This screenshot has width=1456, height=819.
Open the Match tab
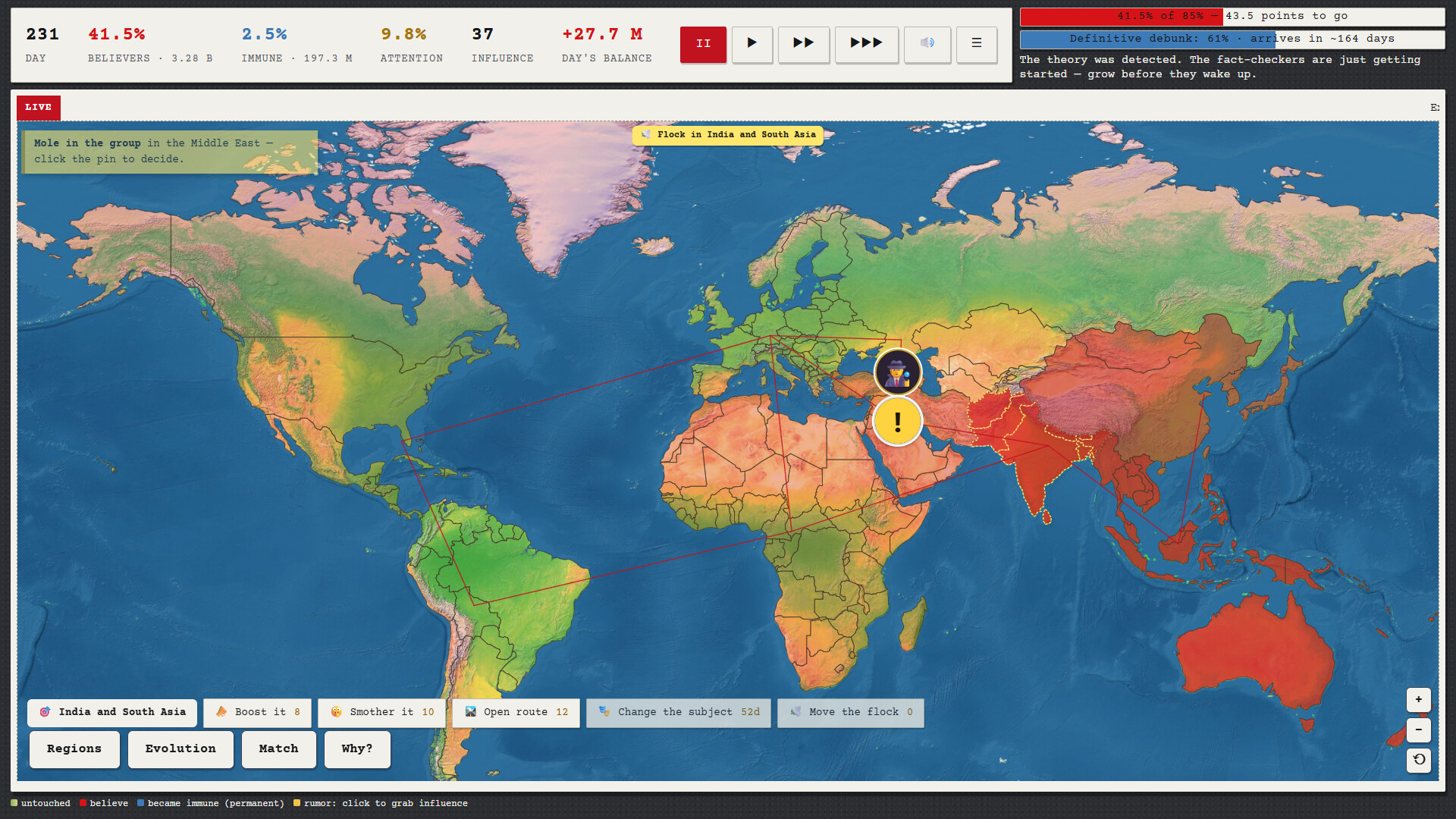point(278,749)
